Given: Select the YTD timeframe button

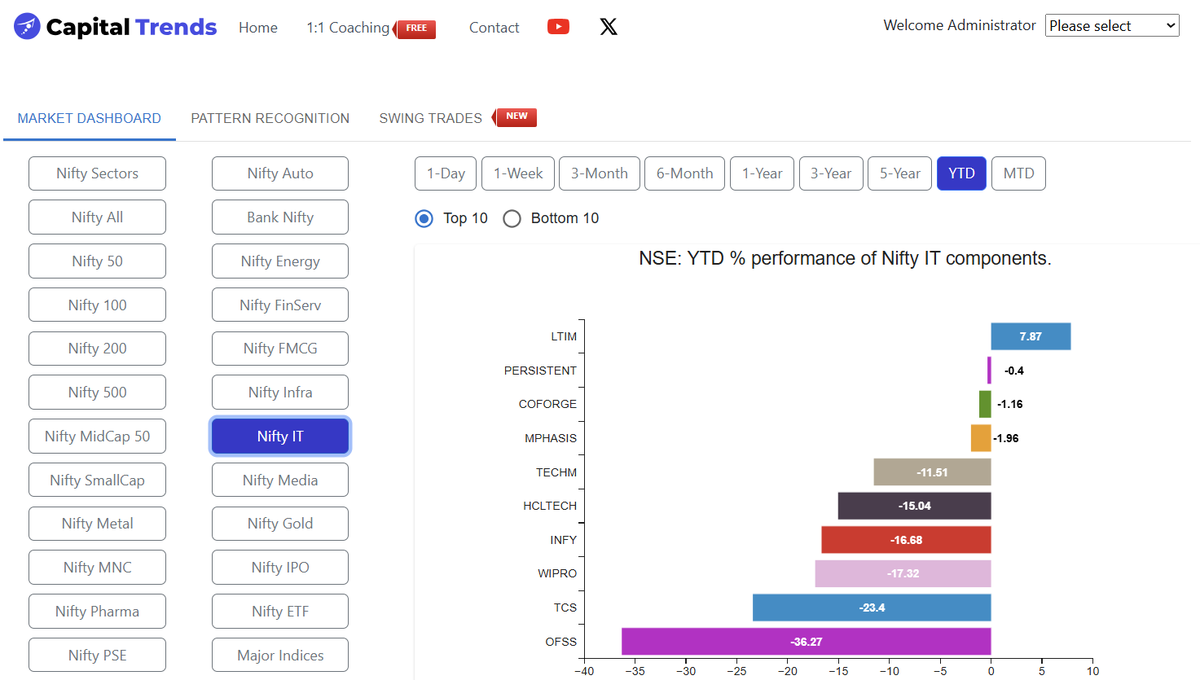Looking at the screenshot, I should click(x=962, y=173).
